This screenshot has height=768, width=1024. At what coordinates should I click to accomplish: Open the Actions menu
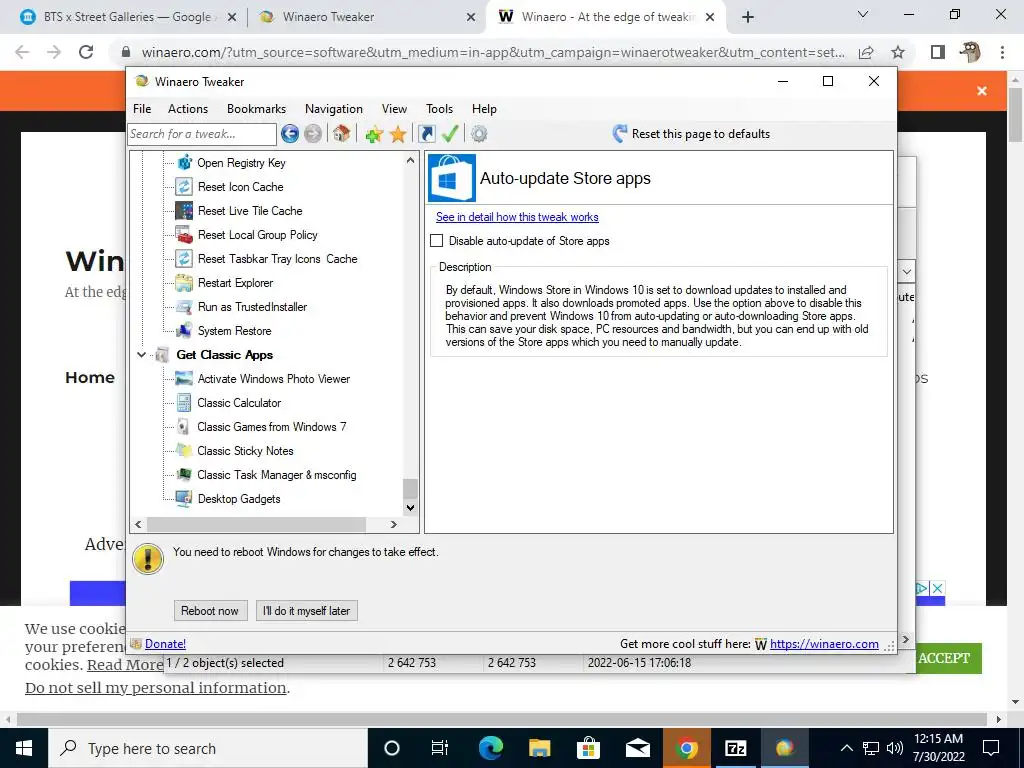pos(188,109)
